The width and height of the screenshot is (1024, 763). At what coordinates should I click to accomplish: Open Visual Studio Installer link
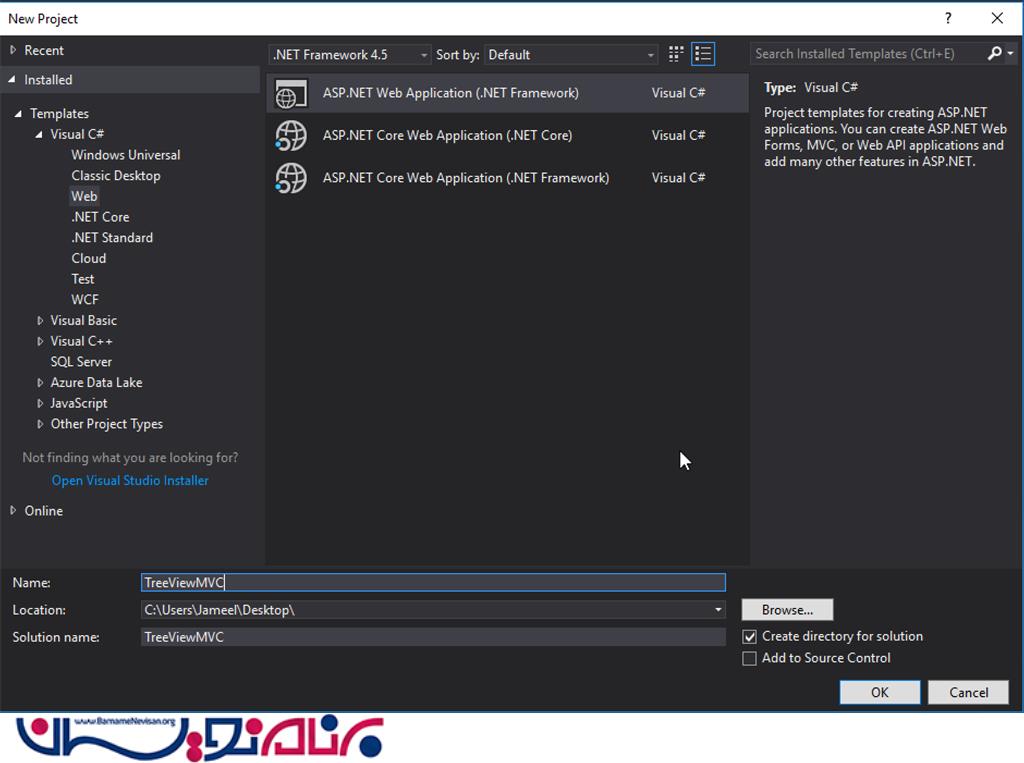130,481
